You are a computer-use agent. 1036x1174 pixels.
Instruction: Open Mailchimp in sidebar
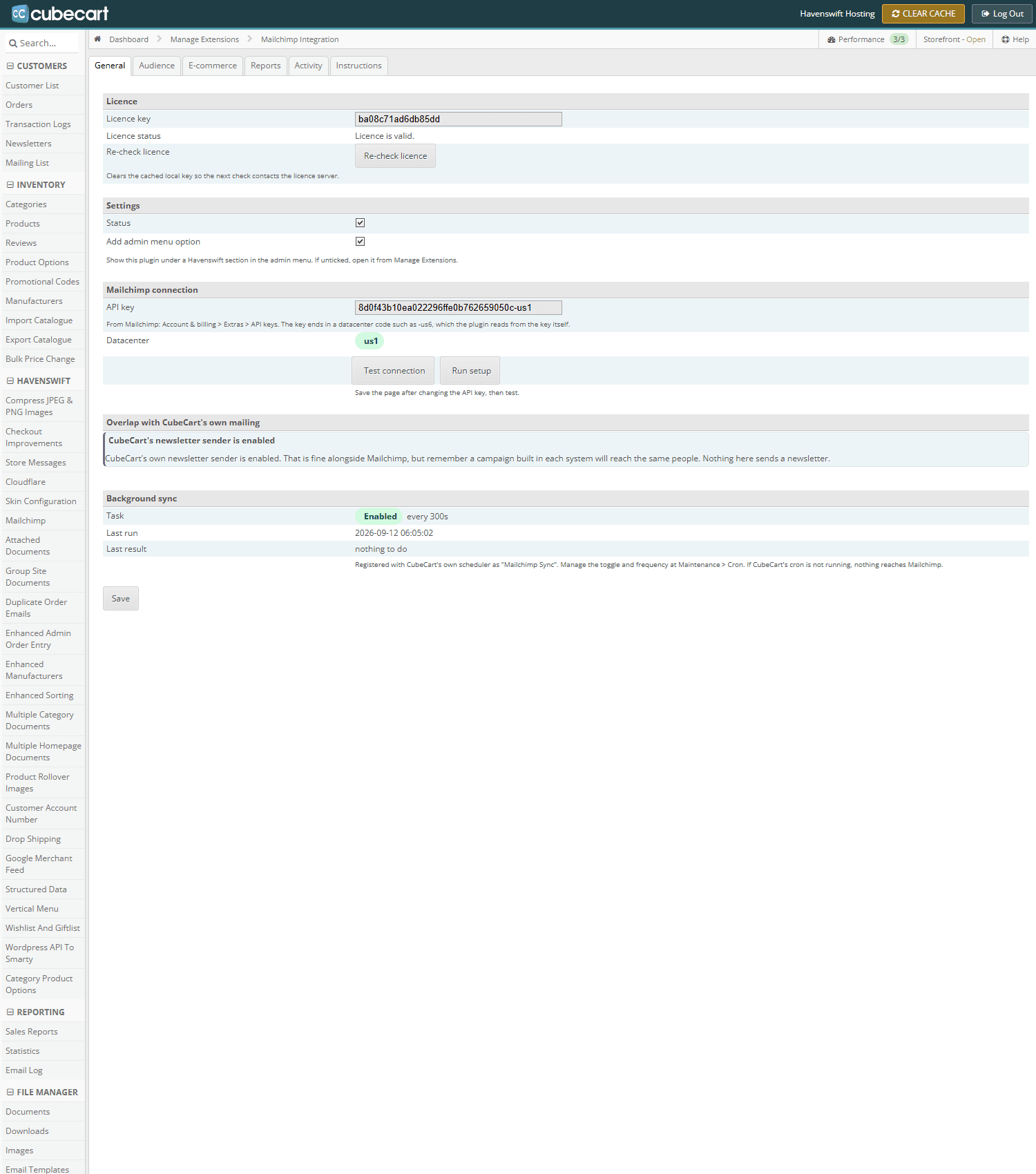(x=26, y=521)
